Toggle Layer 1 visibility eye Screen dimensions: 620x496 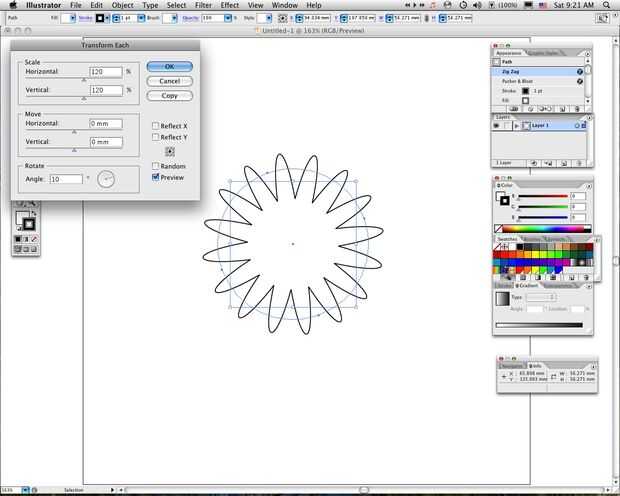497,126
